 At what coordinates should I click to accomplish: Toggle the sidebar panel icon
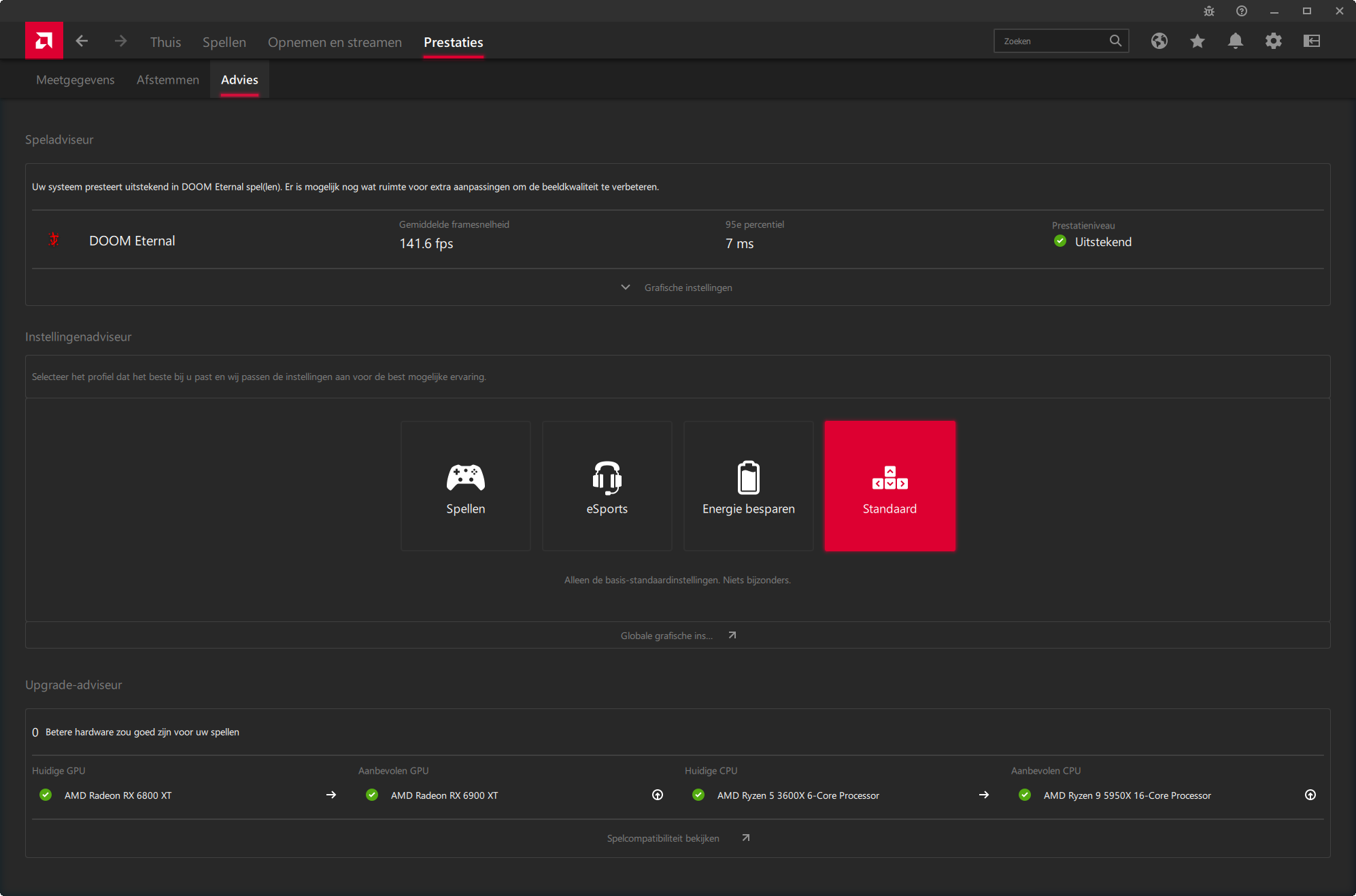1312,41
